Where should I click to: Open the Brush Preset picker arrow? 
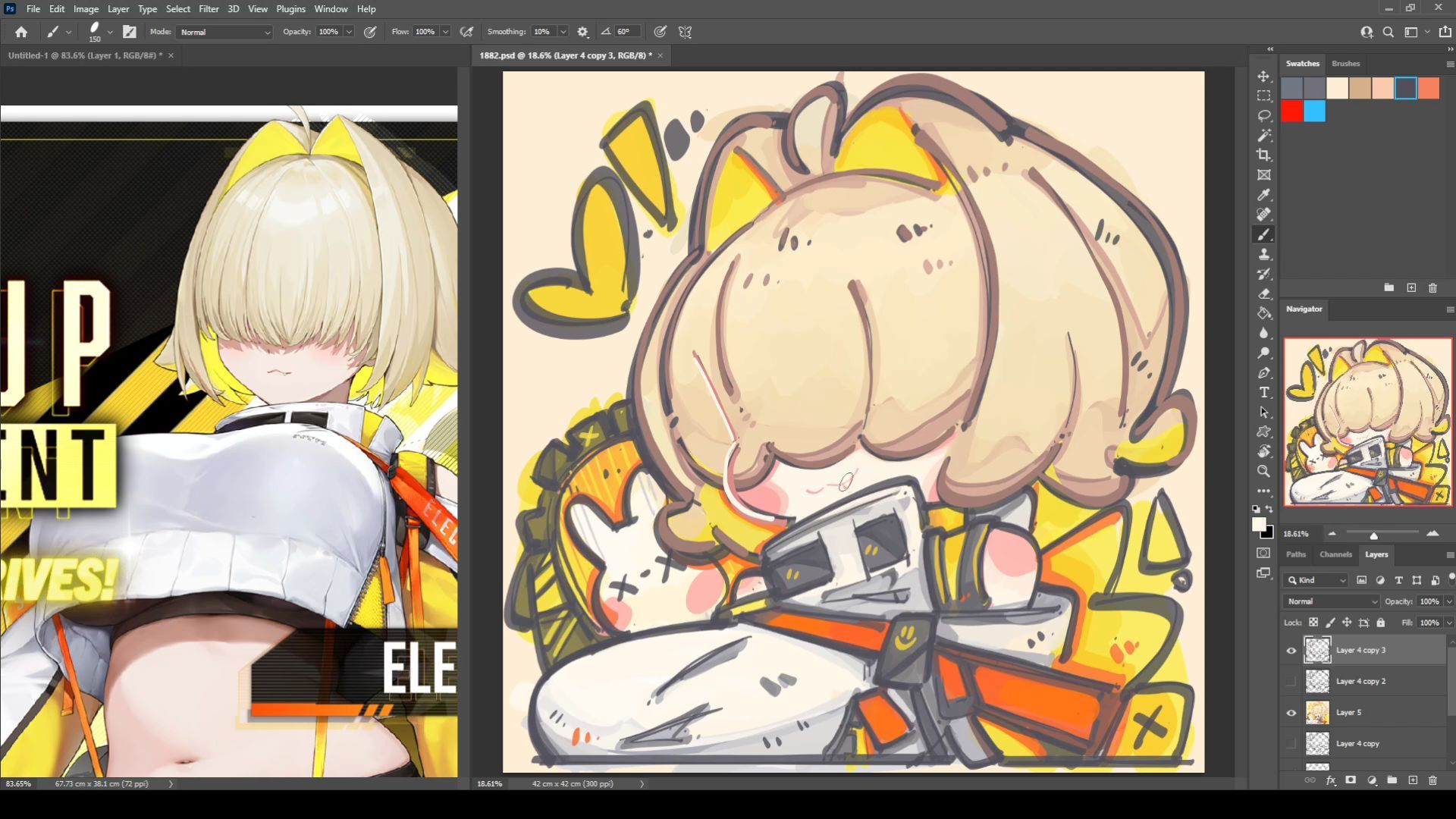click(110, 32)
